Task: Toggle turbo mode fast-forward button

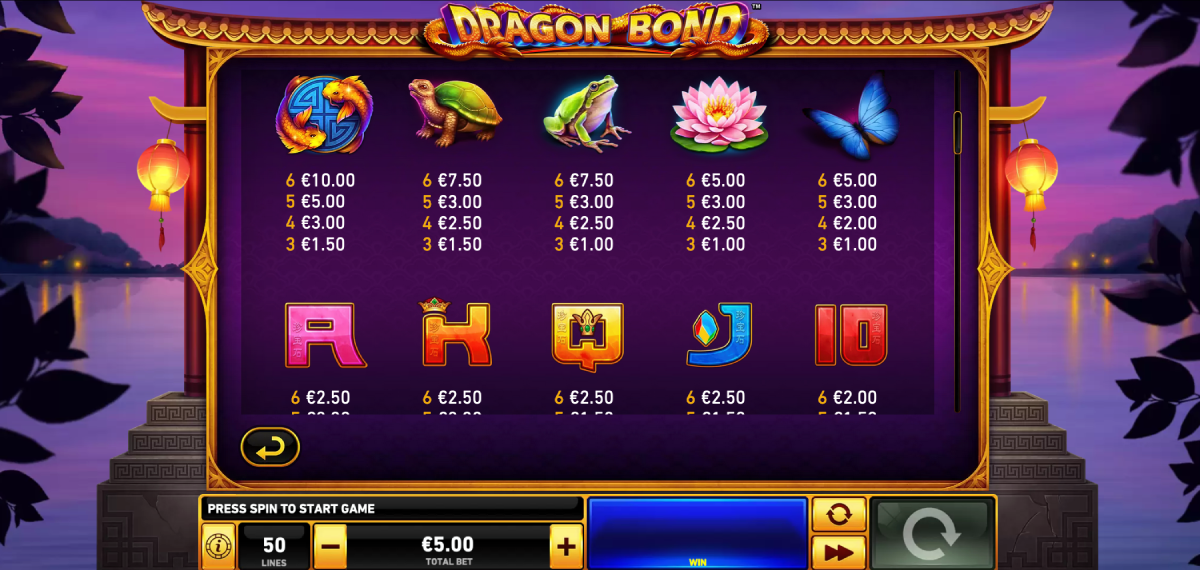Action: [839, 552]
